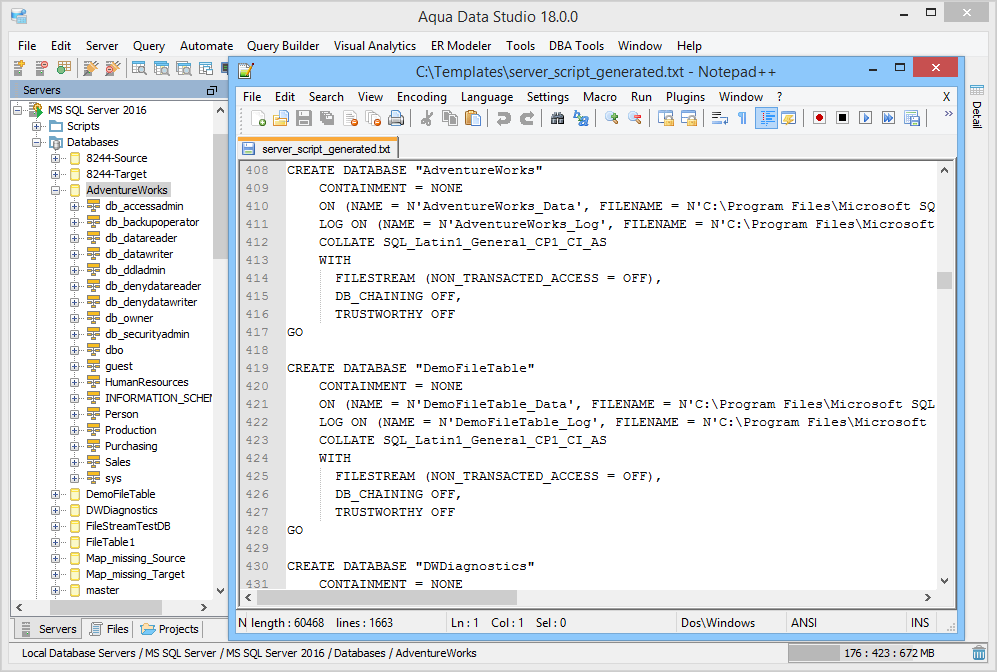The width and height of the screenshot is (997, 672).
Task: Click the Playback macro icon
Action: click(865, 118)
